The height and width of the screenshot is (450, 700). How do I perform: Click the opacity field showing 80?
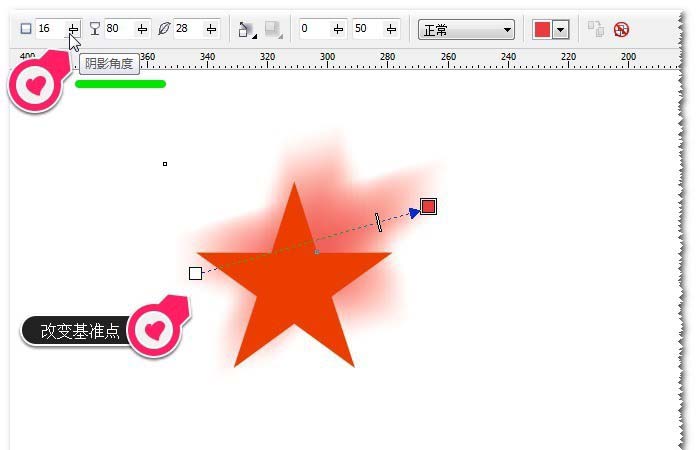[120, 29]
